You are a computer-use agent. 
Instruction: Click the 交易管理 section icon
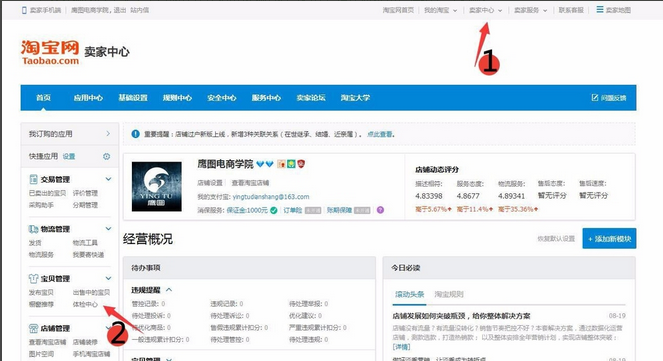pyautogui.click(x=33, y=179)
